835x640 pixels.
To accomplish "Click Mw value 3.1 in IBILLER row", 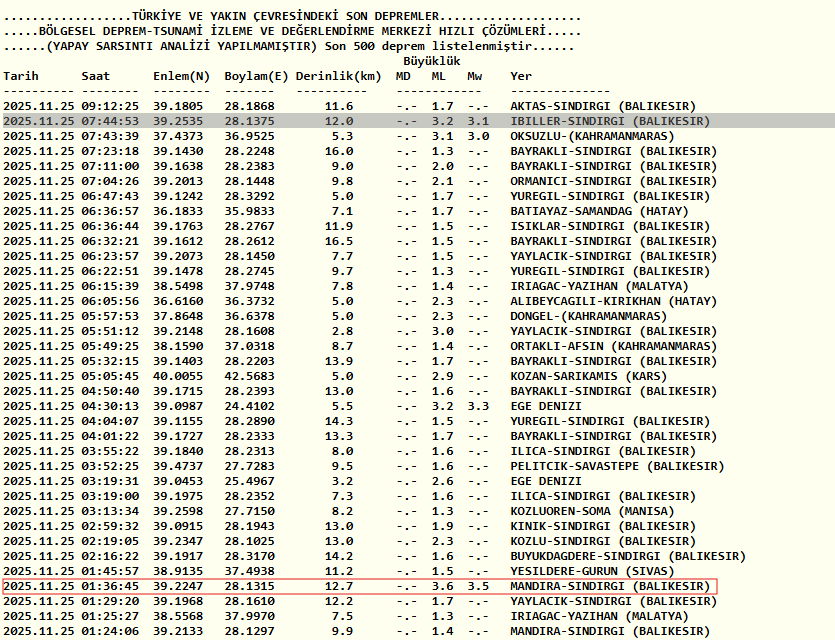I will (x=478, y=121).
